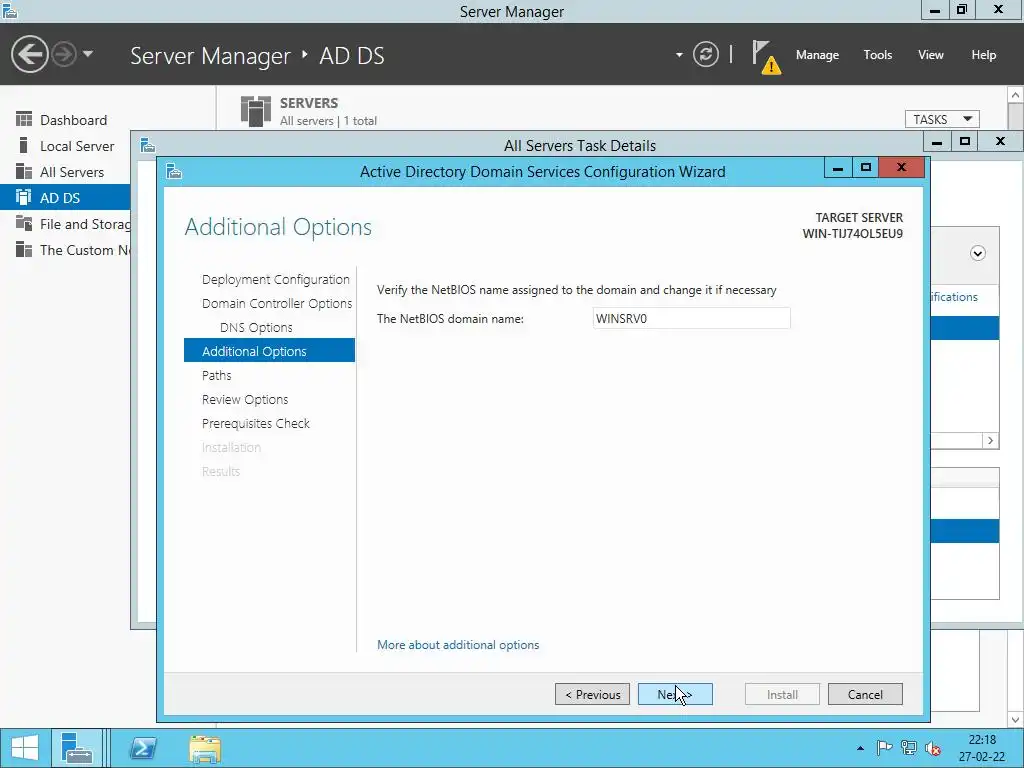Close the All Servers Task Details window
Image resolution: width=1024 pixels, height=768 pixels.
[1000, 141]
